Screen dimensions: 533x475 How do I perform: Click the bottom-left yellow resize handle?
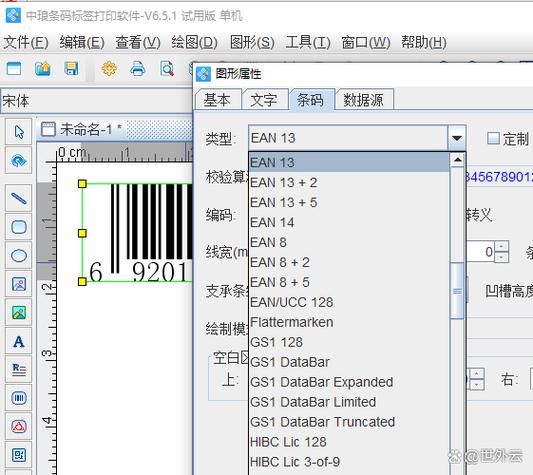pyautogui.click(x=82, y=281)
